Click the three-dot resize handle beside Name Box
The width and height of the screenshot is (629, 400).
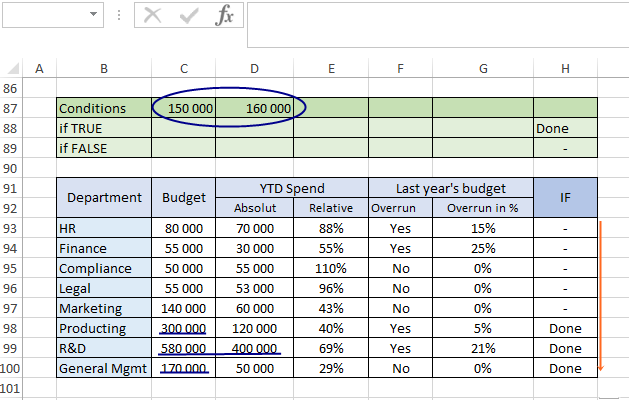coord(120,16)
